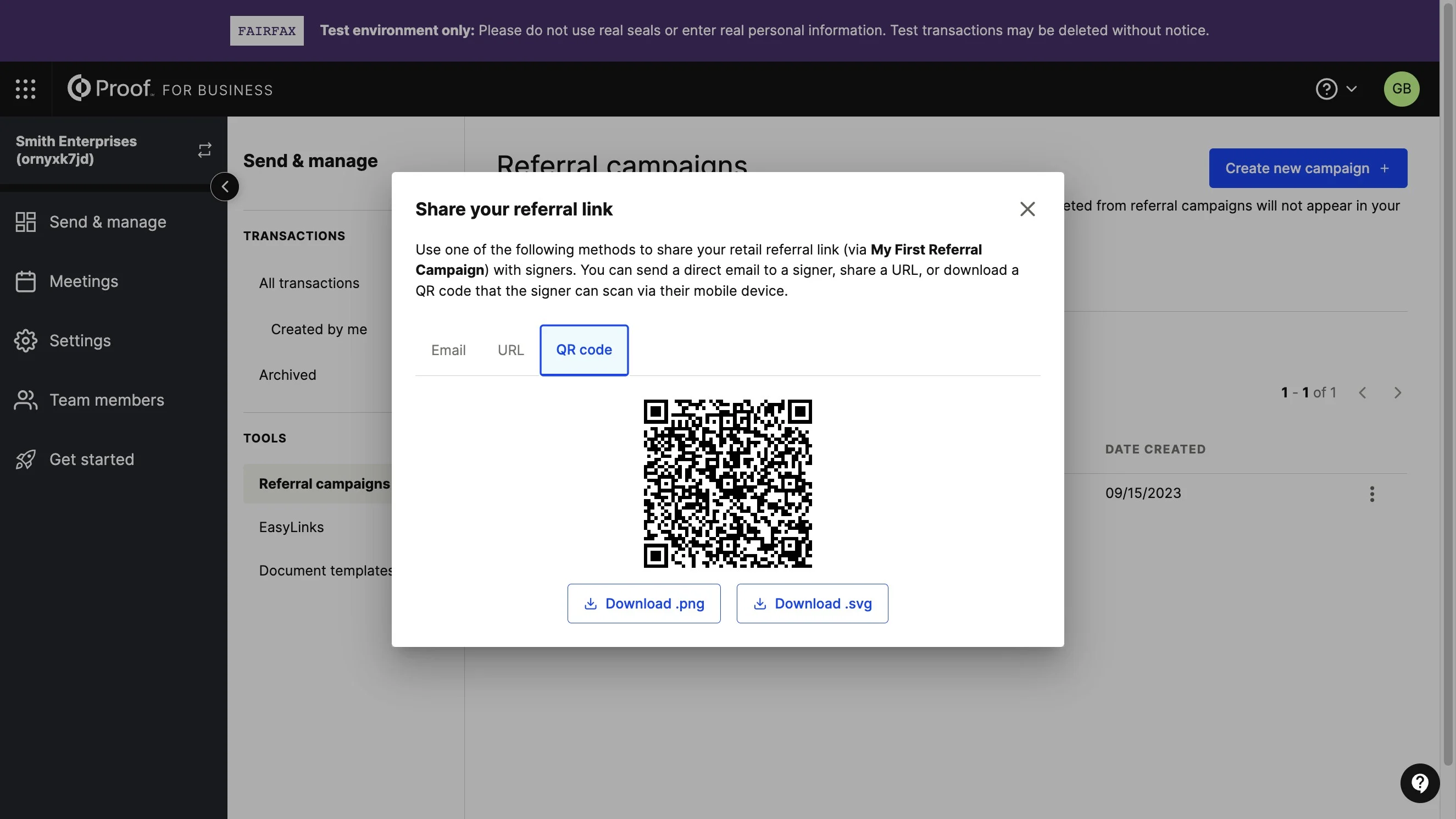Switch to the URL tab
Image resolution: width=1456 pixels, height=819 pixels.
pyautogui.click(x=510, y=350)
